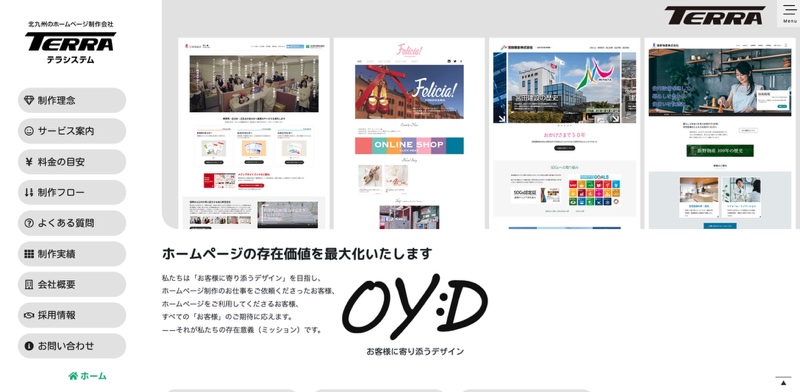This screenshot has height=392, width=800.
Task: Open the office-staff website thumbnail
Action: tap(254, 133)
